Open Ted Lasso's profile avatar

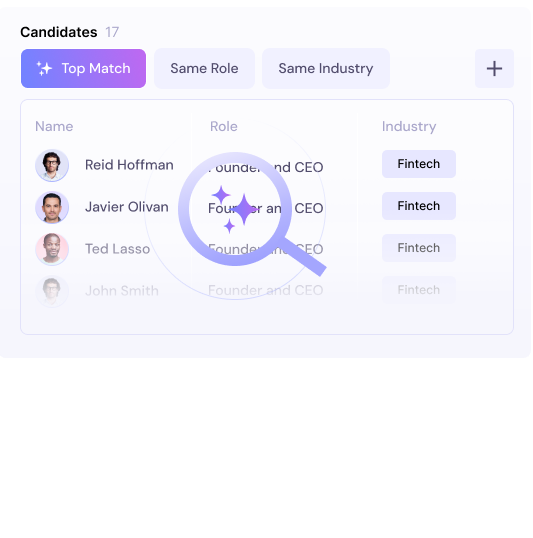coord(52,249)
